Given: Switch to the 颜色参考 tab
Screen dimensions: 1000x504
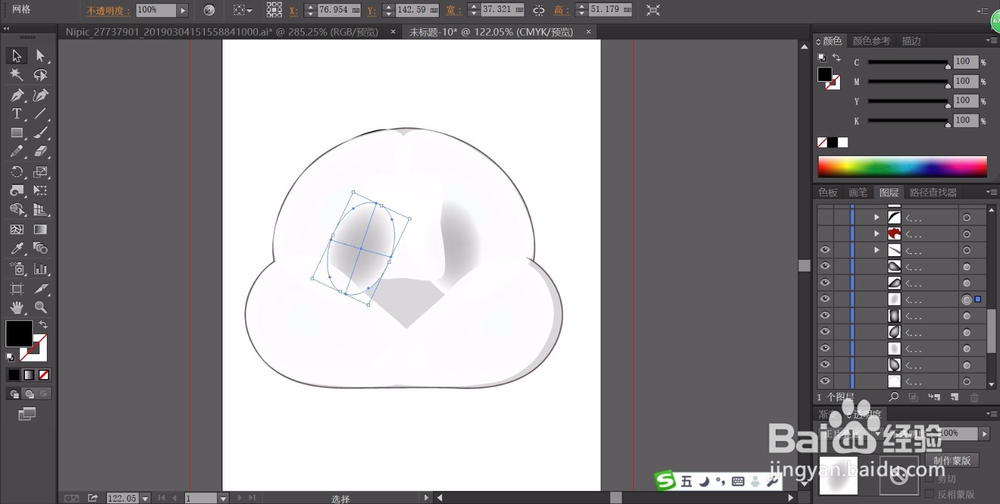Looking at the screenshot, I should pyautogui.click(x=871, y=41).
